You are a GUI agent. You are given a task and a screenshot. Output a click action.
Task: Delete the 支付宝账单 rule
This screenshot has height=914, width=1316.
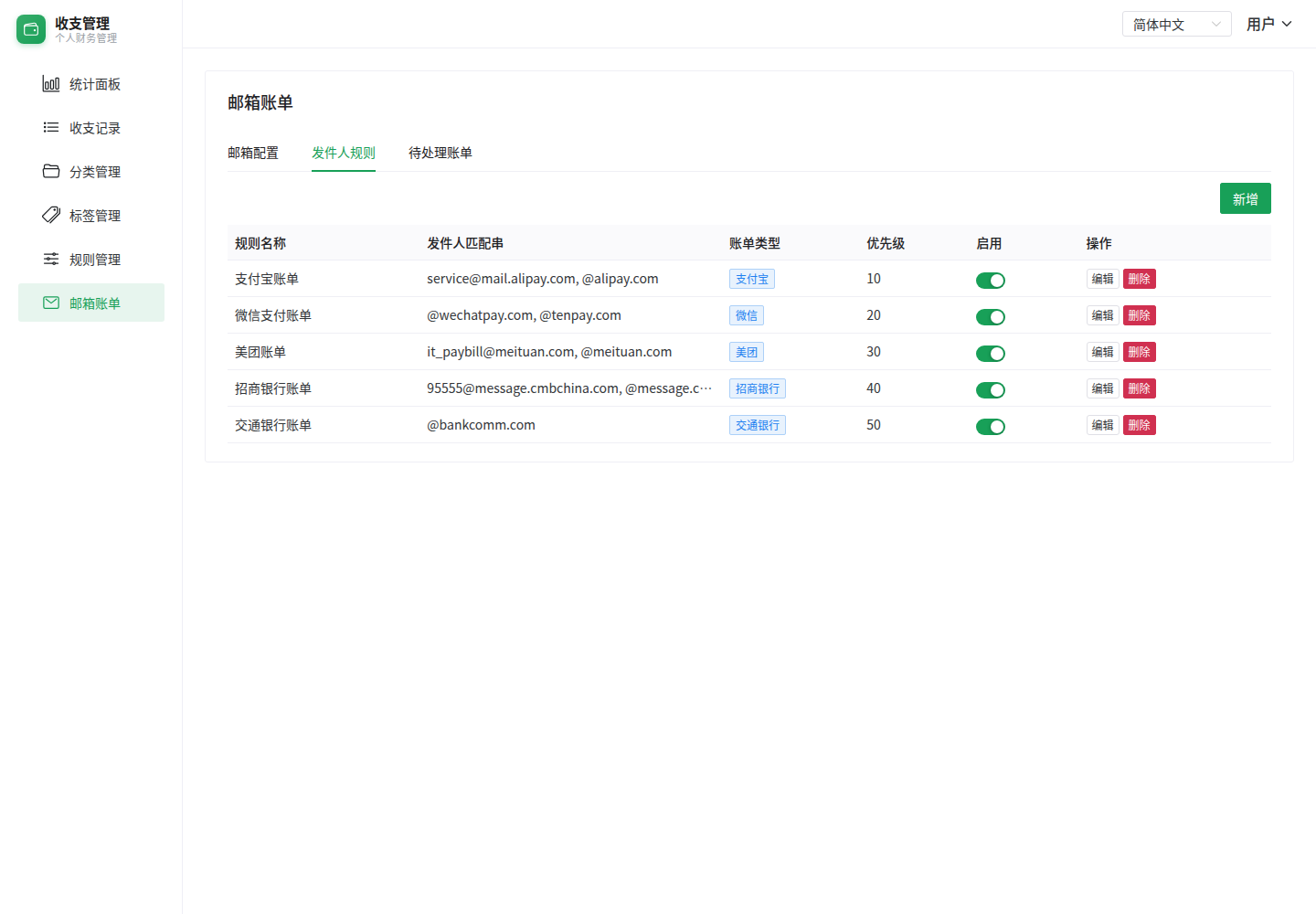point(1140,279)
